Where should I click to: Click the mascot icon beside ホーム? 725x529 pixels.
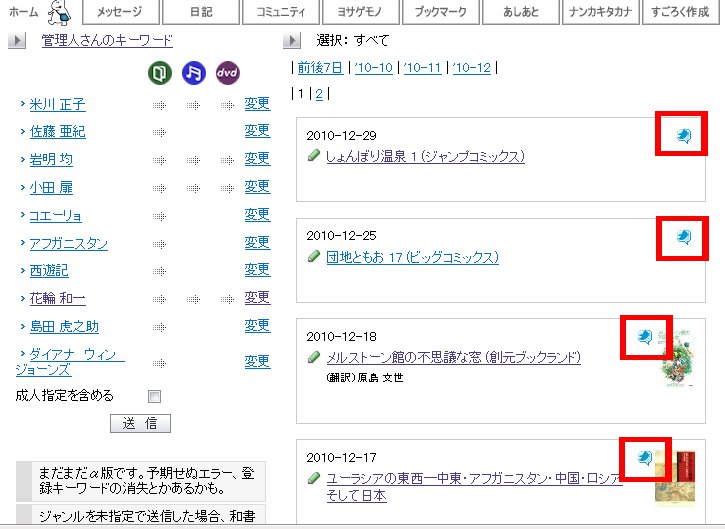pyautogui.click(x=58, y=12)
